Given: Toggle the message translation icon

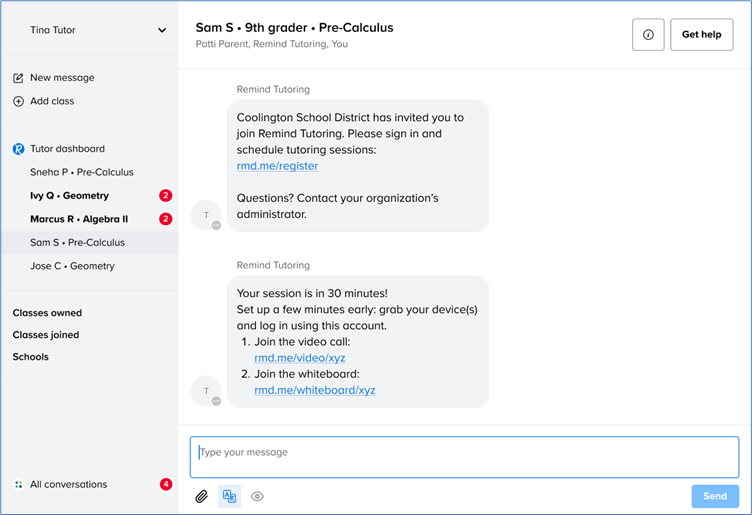Looking at the screenshot, I should [229, 496].
